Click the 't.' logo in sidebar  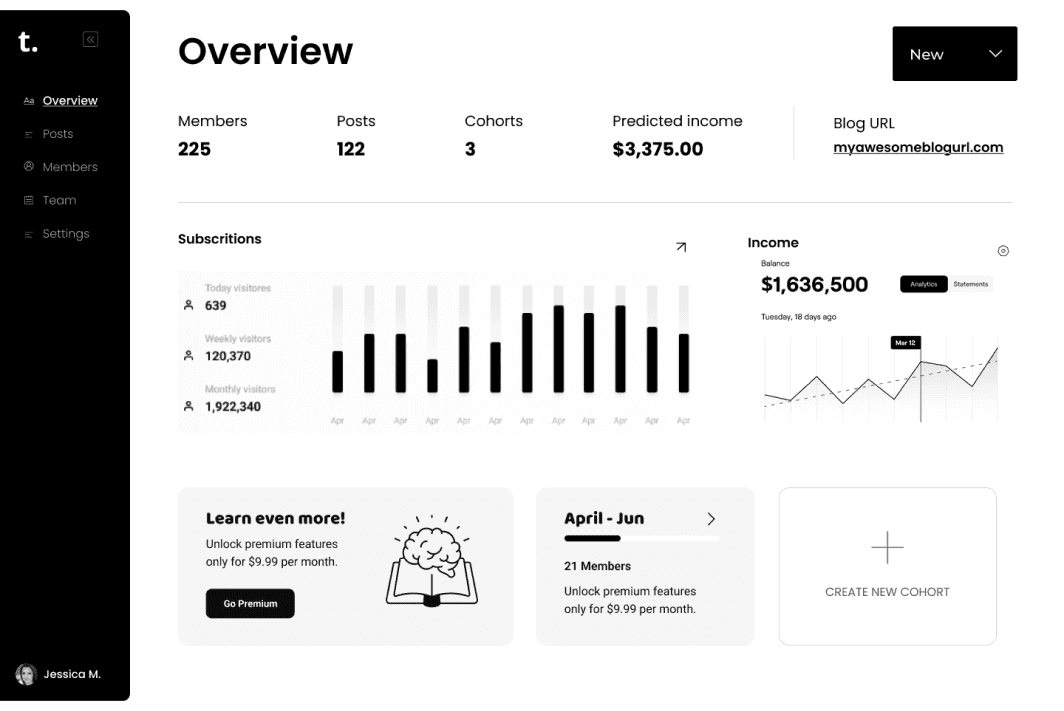pyautogui.click(x=28, y=42)
